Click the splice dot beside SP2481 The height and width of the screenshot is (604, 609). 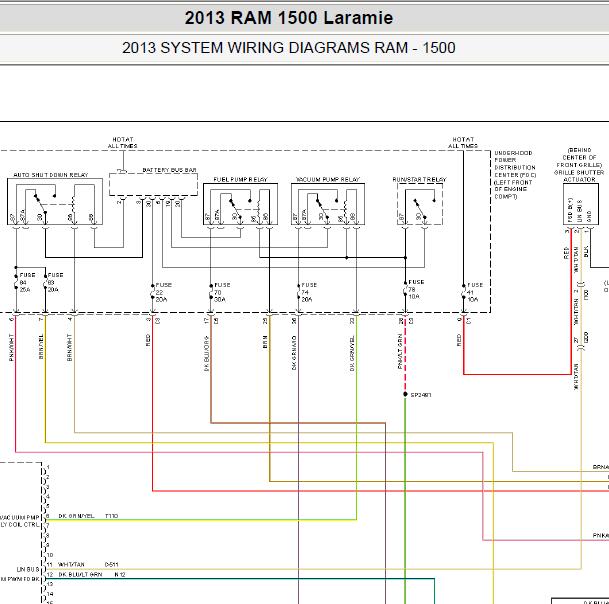pyautogui.click(x=405, y=394)
